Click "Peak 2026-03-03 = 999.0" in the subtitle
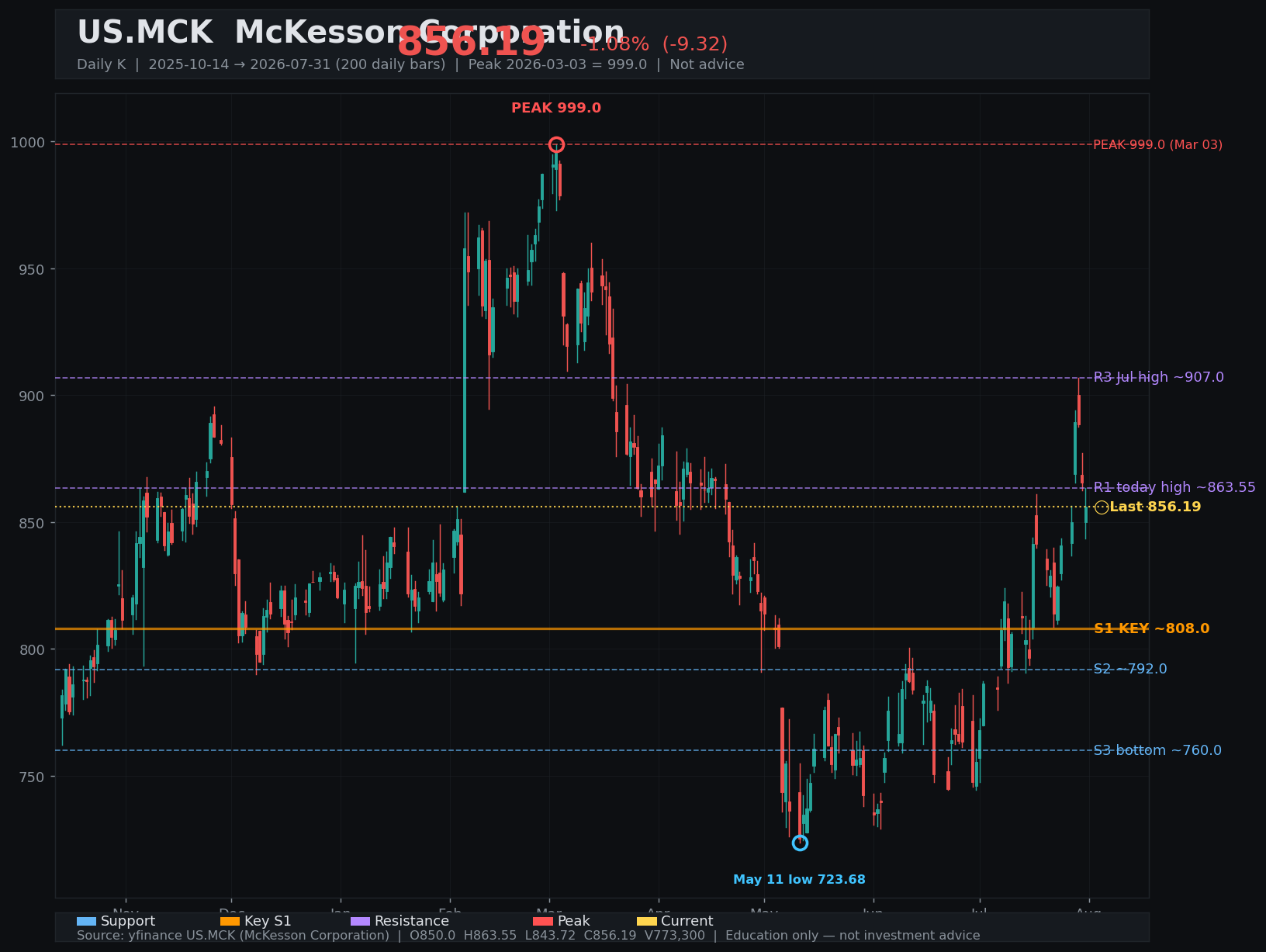 [x=558, y=65]
